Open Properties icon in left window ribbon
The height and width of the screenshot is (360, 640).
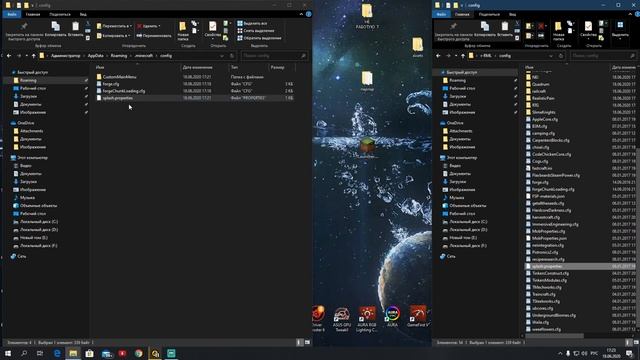click(x=213, y=27)
